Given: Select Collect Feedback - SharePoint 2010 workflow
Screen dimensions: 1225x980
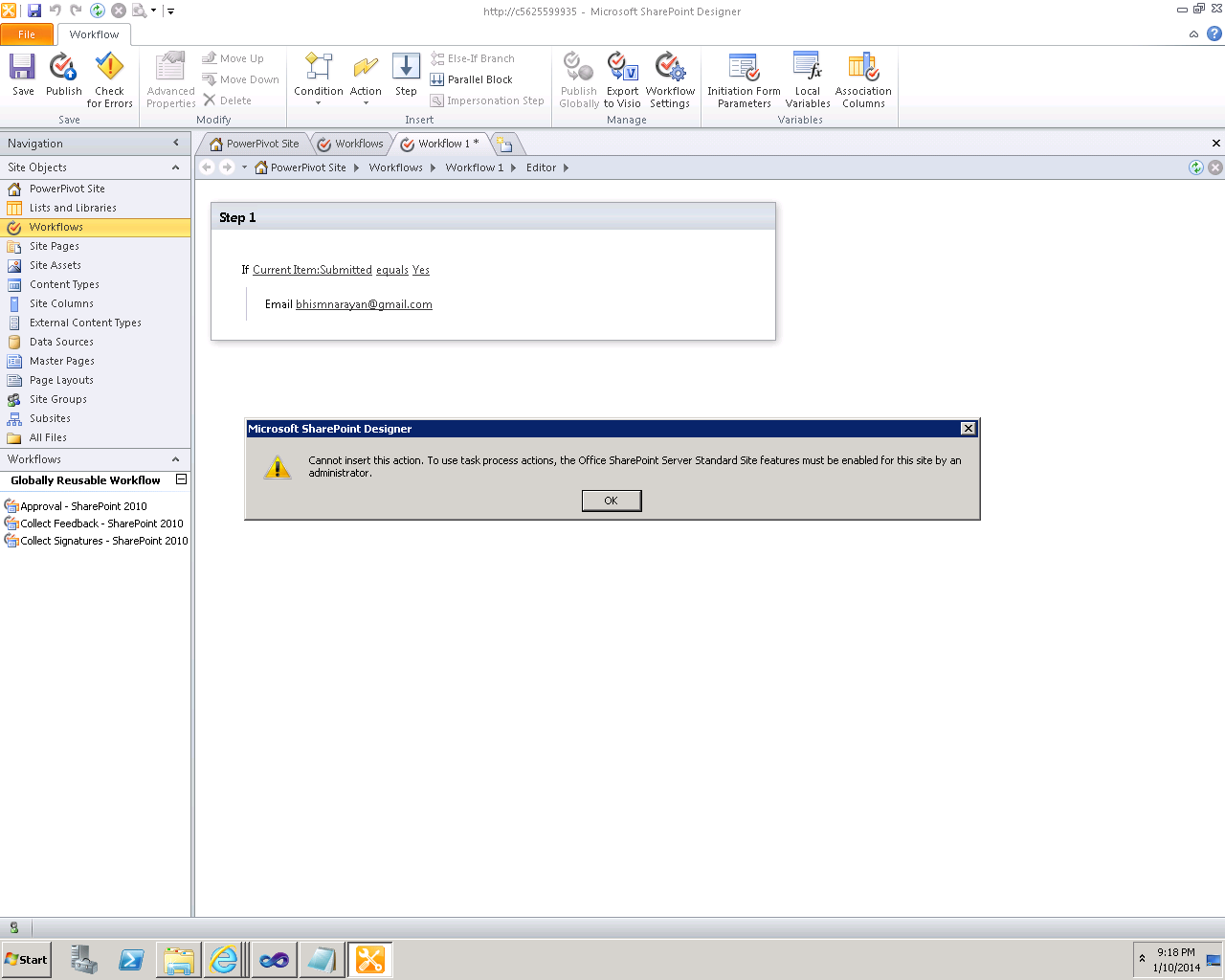Looking at the screenshot, I should (95, 523).
